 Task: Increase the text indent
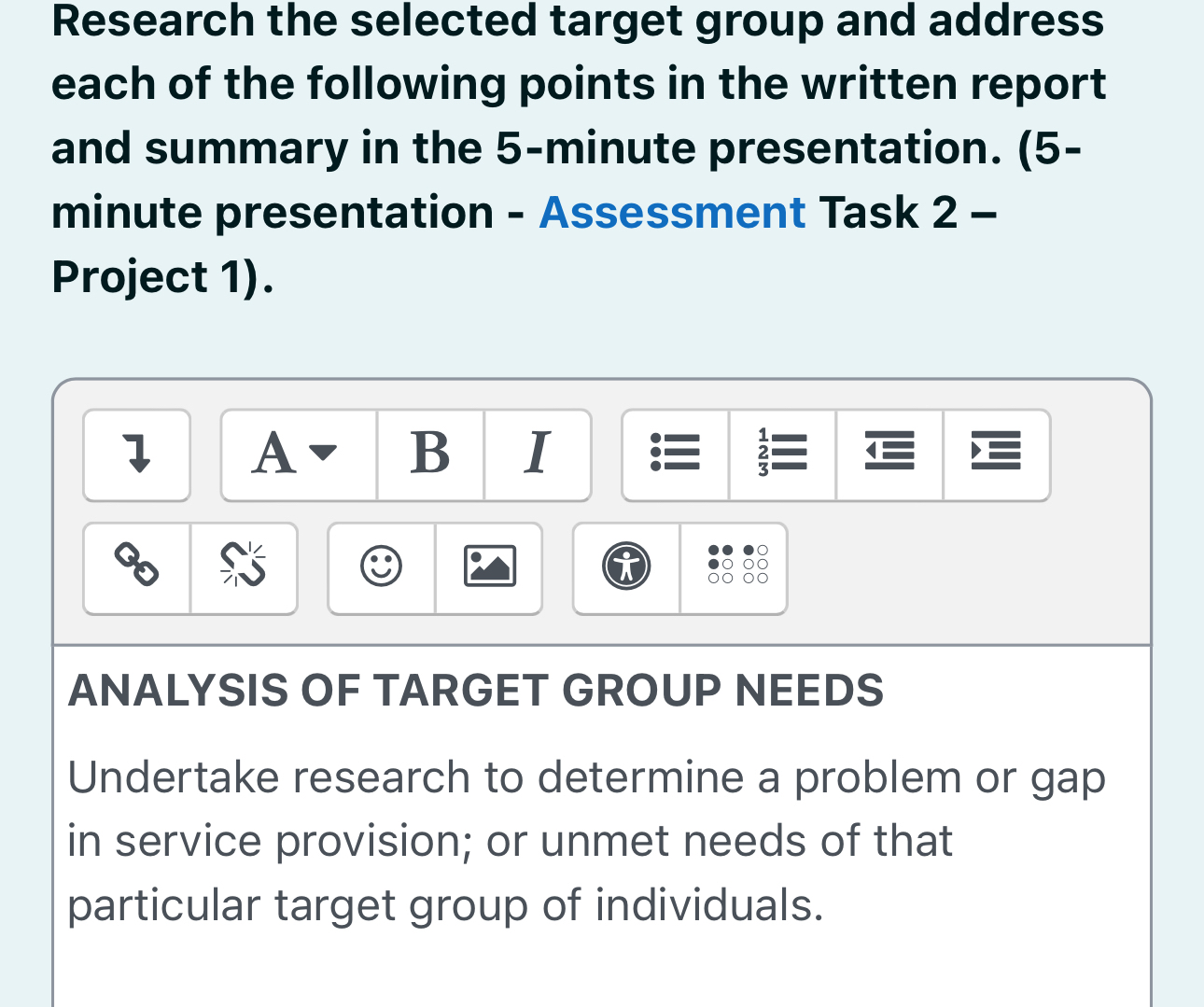(x=997, y=455)
